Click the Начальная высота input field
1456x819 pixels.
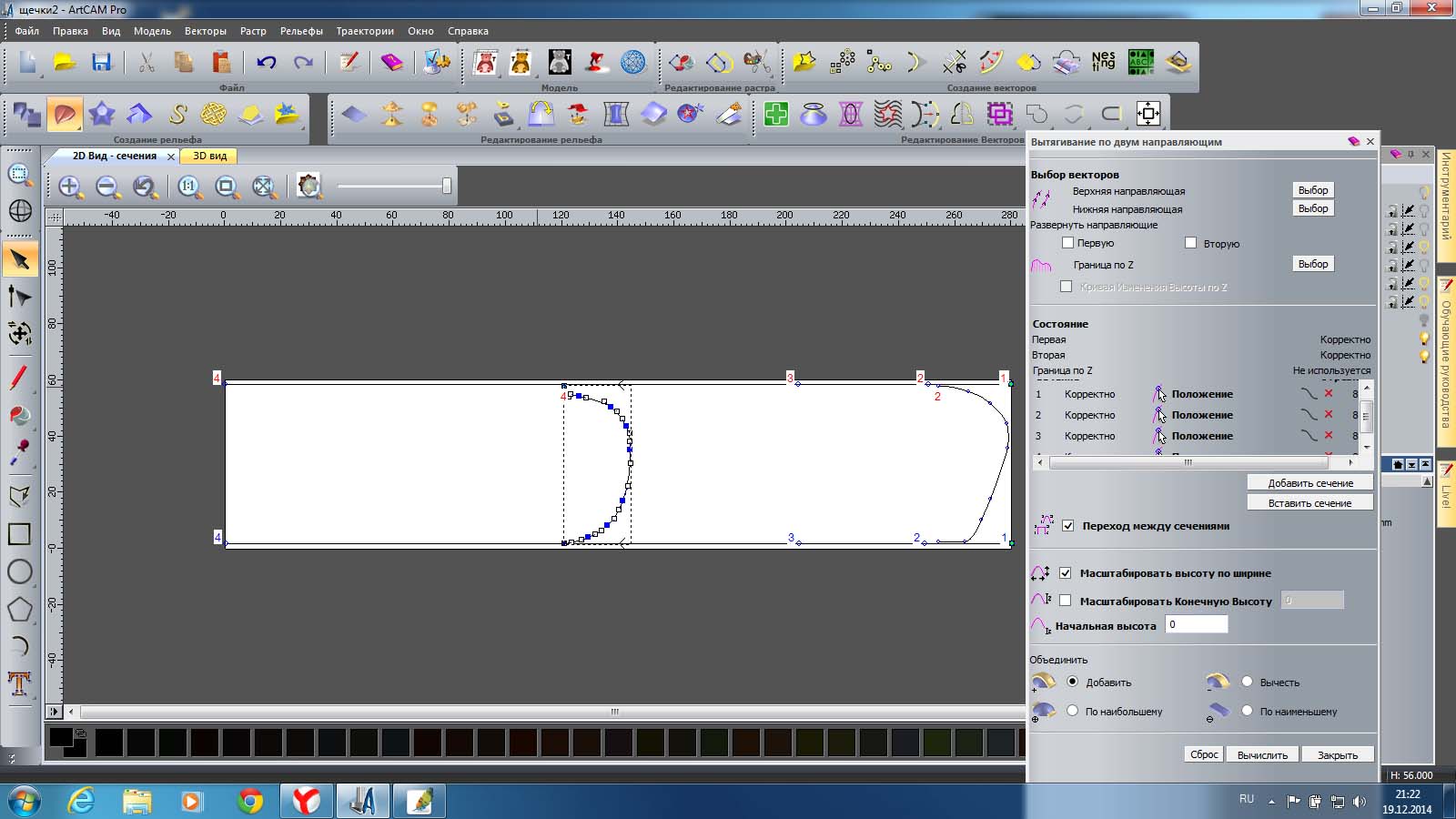point(1196,624)
